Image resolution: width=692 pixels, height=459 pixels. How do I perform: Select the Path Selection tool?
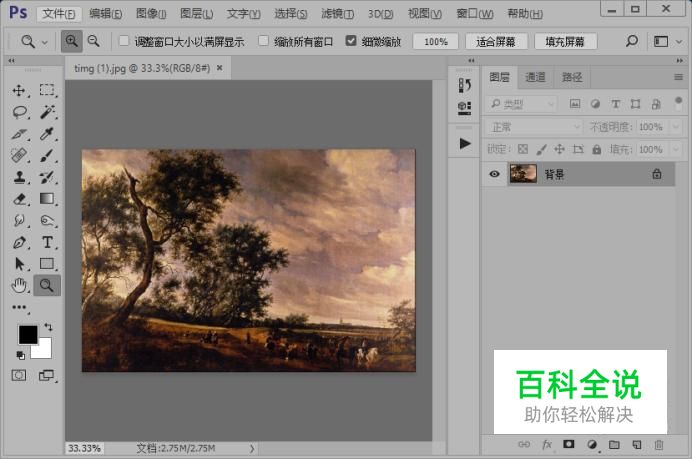[x=19, y=264]
